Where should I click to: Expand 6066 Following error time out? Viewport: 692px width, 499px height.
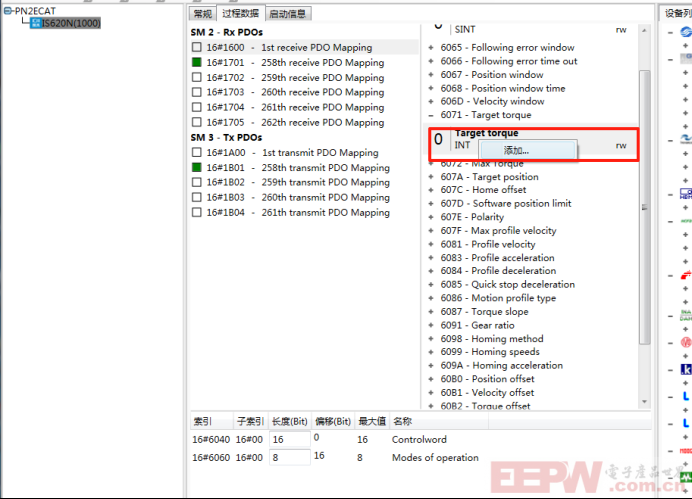431,61
